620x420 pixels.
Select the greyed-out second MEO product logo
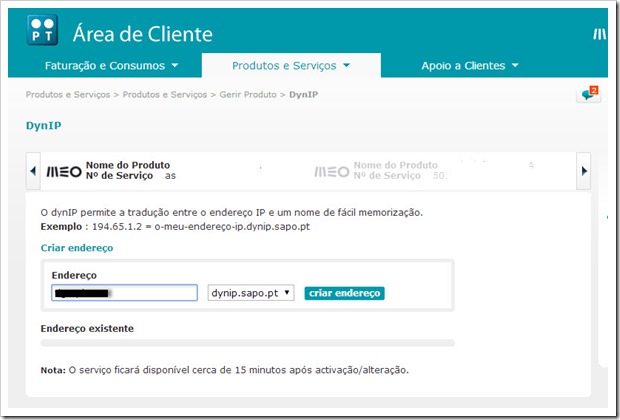(332, 172)
